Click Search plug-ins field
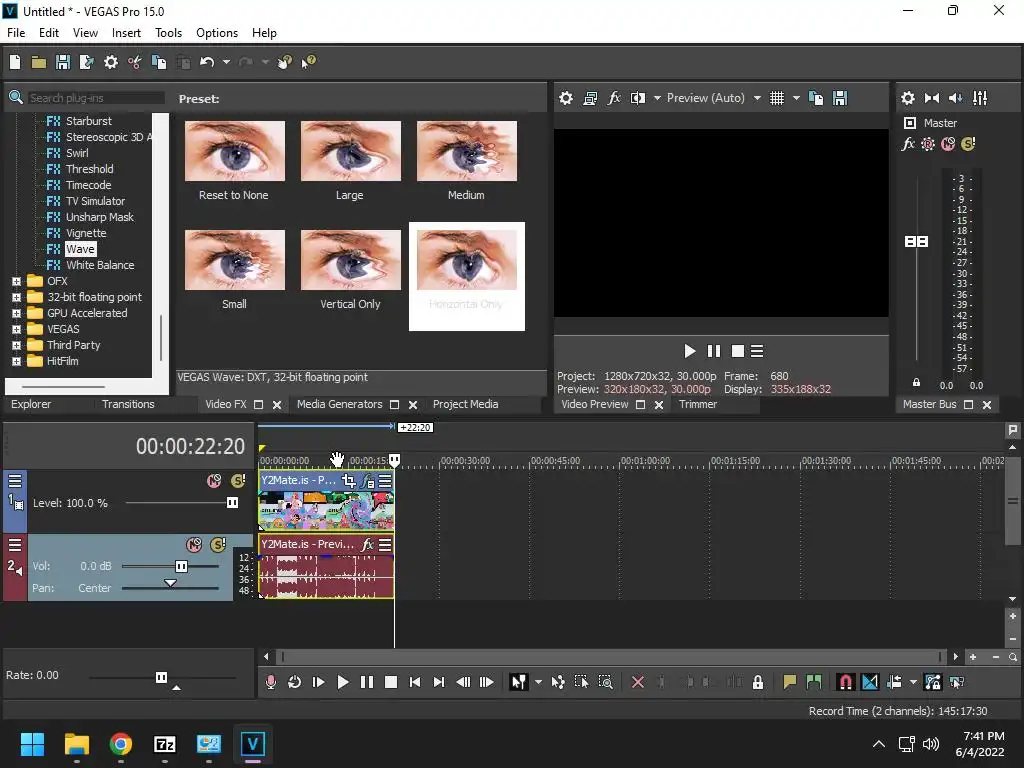 pyautogui.click(x=95, y=98)
